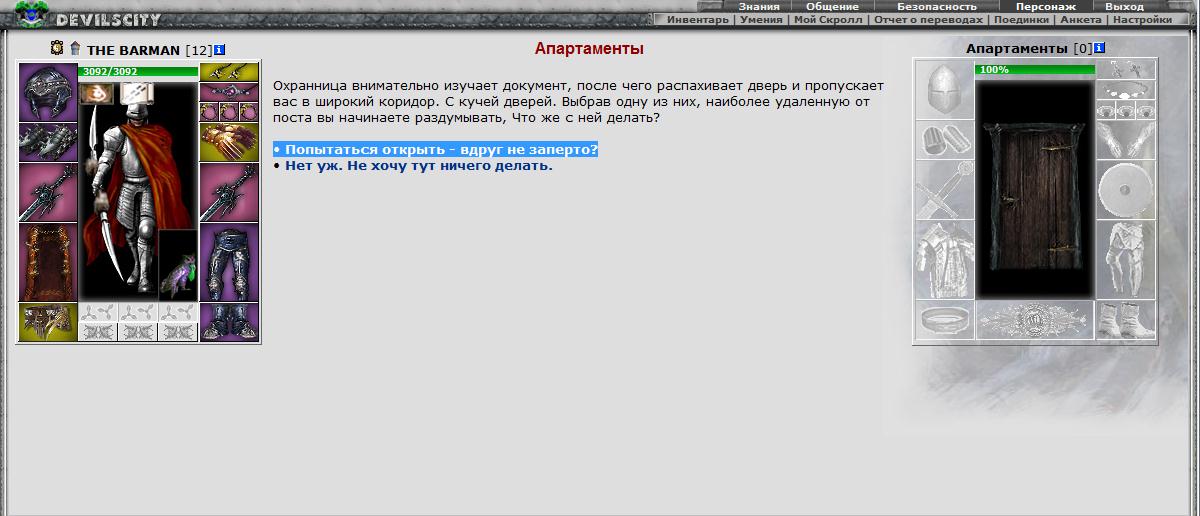Click the empty necklace slot in Апартаменты panel
This screenshot has height=516, width=1200.
(x=1125, y=89)
